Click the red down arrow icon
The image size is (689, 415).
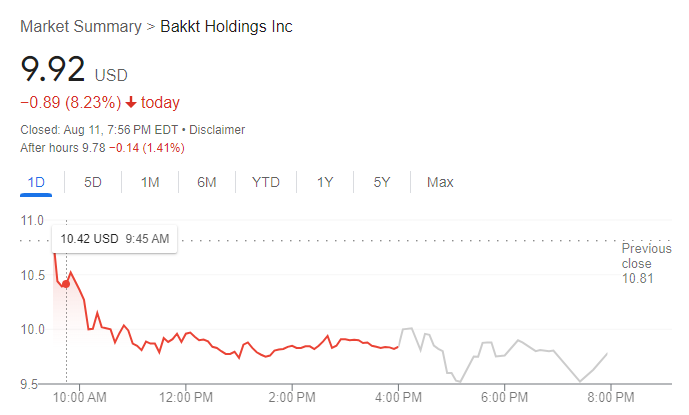tap(130, 103)
